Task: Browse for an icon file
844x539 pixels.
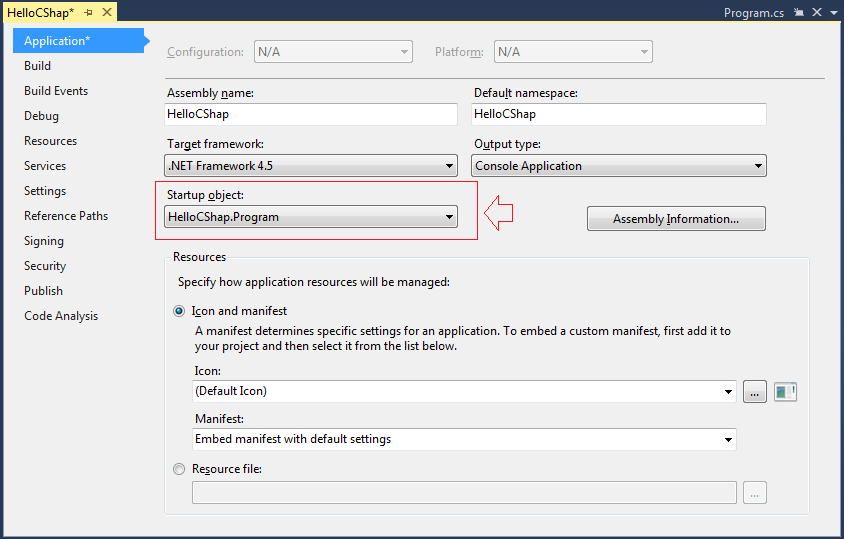Action: point(755,391)
